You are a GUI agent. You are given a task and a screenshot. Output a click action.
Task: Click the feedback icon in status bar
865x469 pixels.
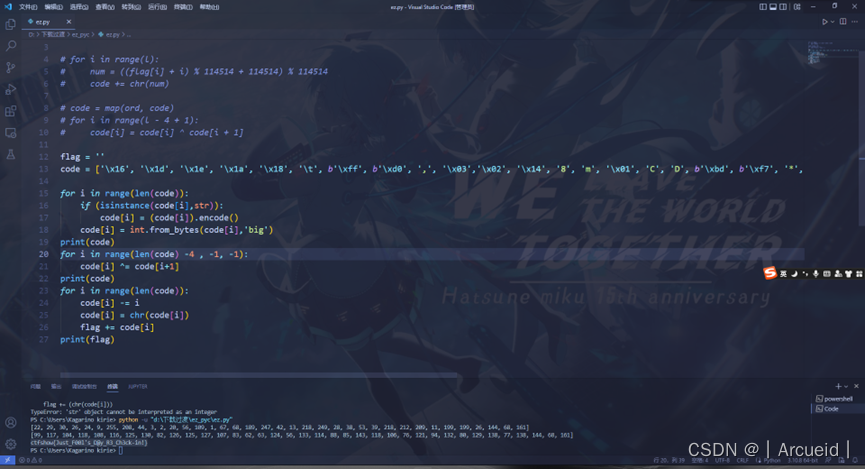click(828, 460)
